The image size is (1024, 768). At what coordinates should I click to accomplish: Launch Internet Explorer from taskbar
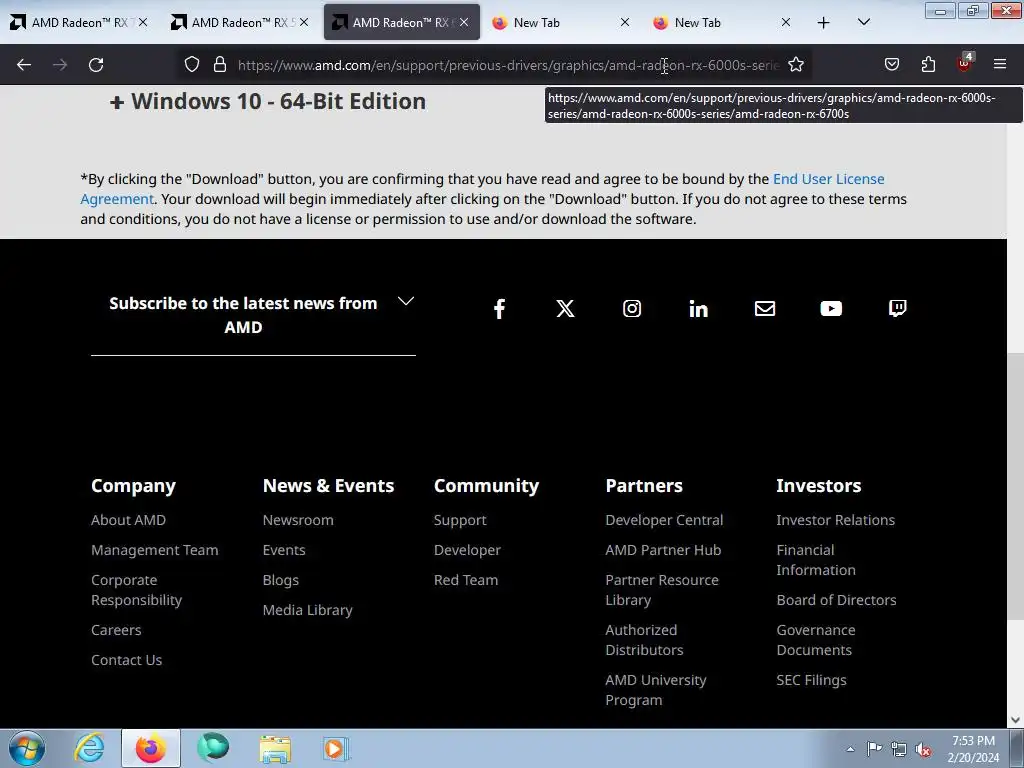[x=89, y=748]
